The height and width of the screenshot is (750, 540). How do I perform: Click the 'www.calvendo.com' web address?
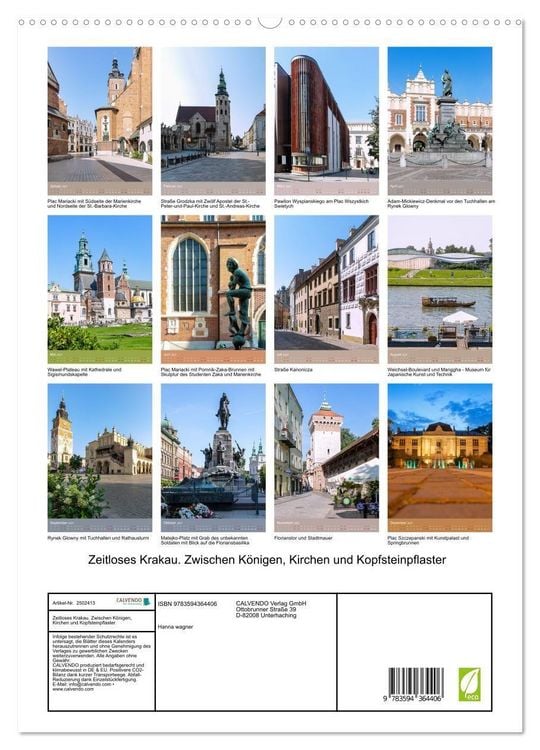pyautogui.click(x=73, y=690)
